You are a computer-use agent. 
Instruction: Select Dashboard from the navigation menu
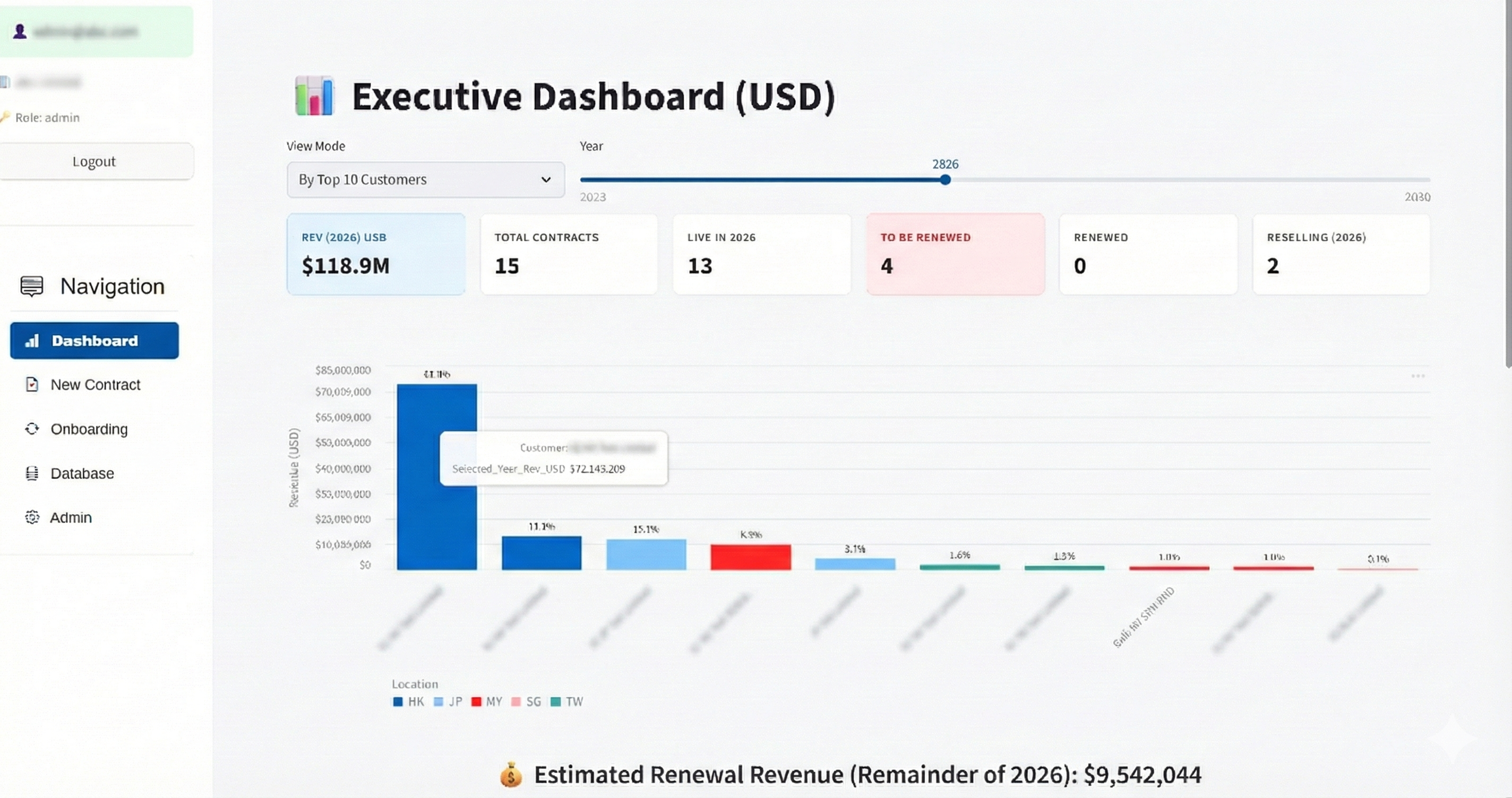tap(94, 340)
